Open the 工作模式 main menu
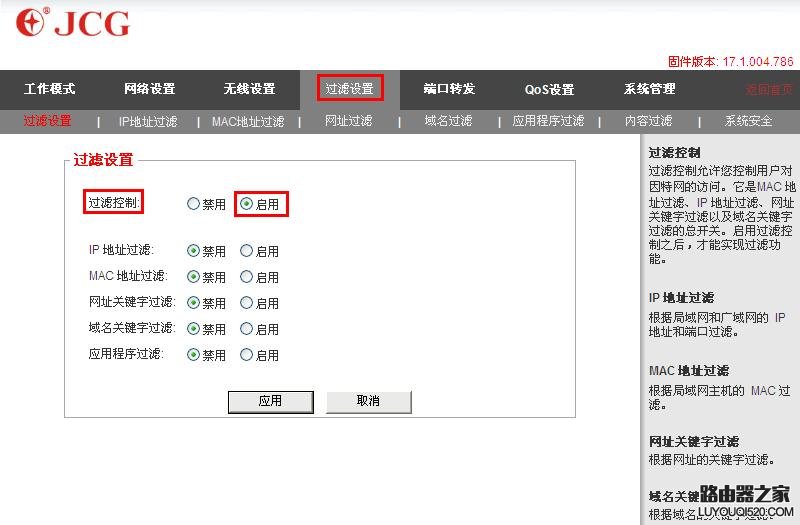The width and height of the screenshot is (800, 525). pos(50,89)
